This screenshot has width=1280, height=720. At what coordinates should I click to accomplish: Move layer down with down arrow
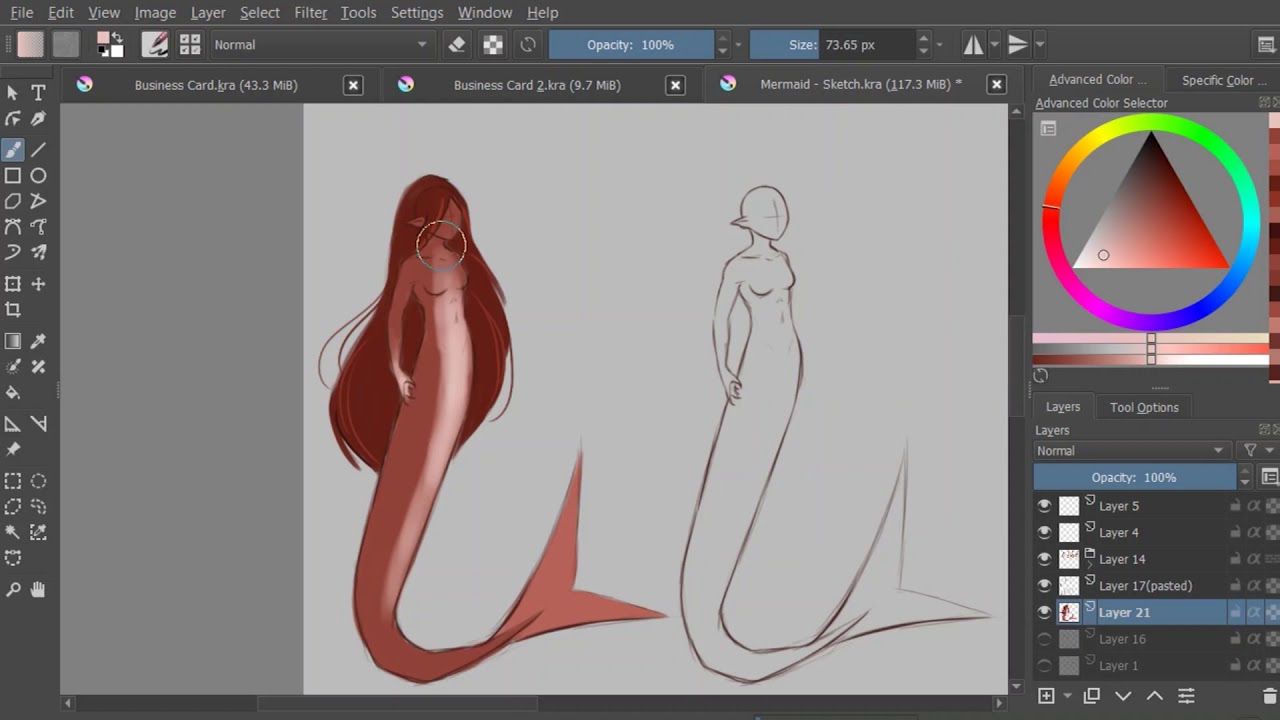(x=1123, y=696)
